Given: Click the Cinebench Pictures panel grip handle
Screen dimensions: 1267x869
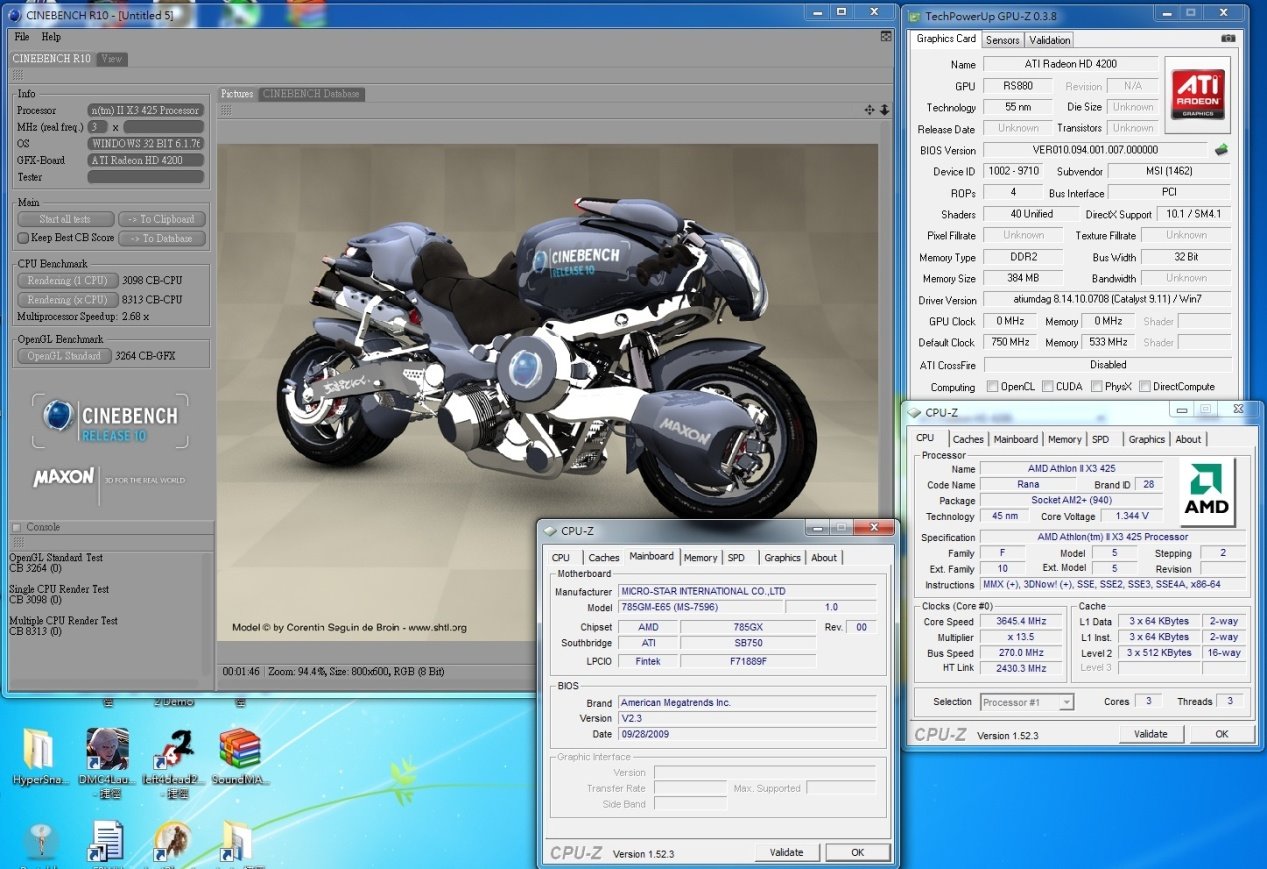Looking at the screenshot, I should [x=226, y=110].
